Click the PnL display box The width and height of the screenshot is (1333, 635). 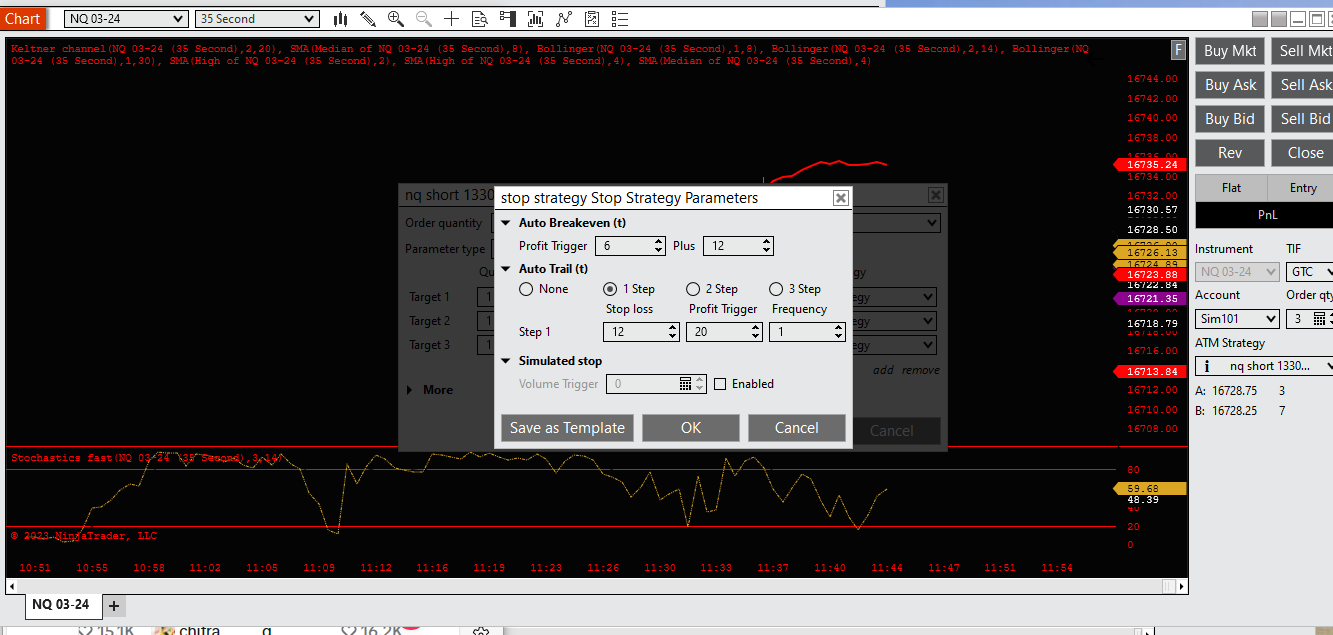(1266, 214)
